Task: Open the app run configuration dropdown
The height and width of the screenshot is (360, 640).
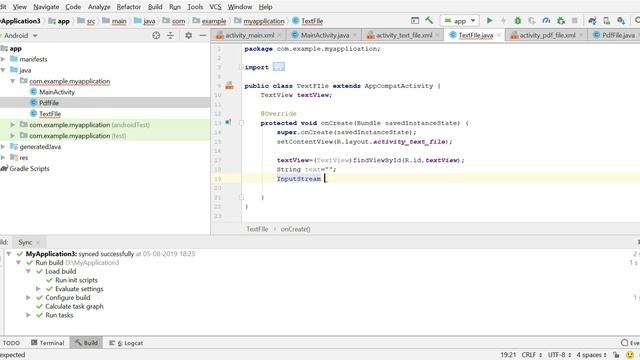Action: (x=459, y=20)
